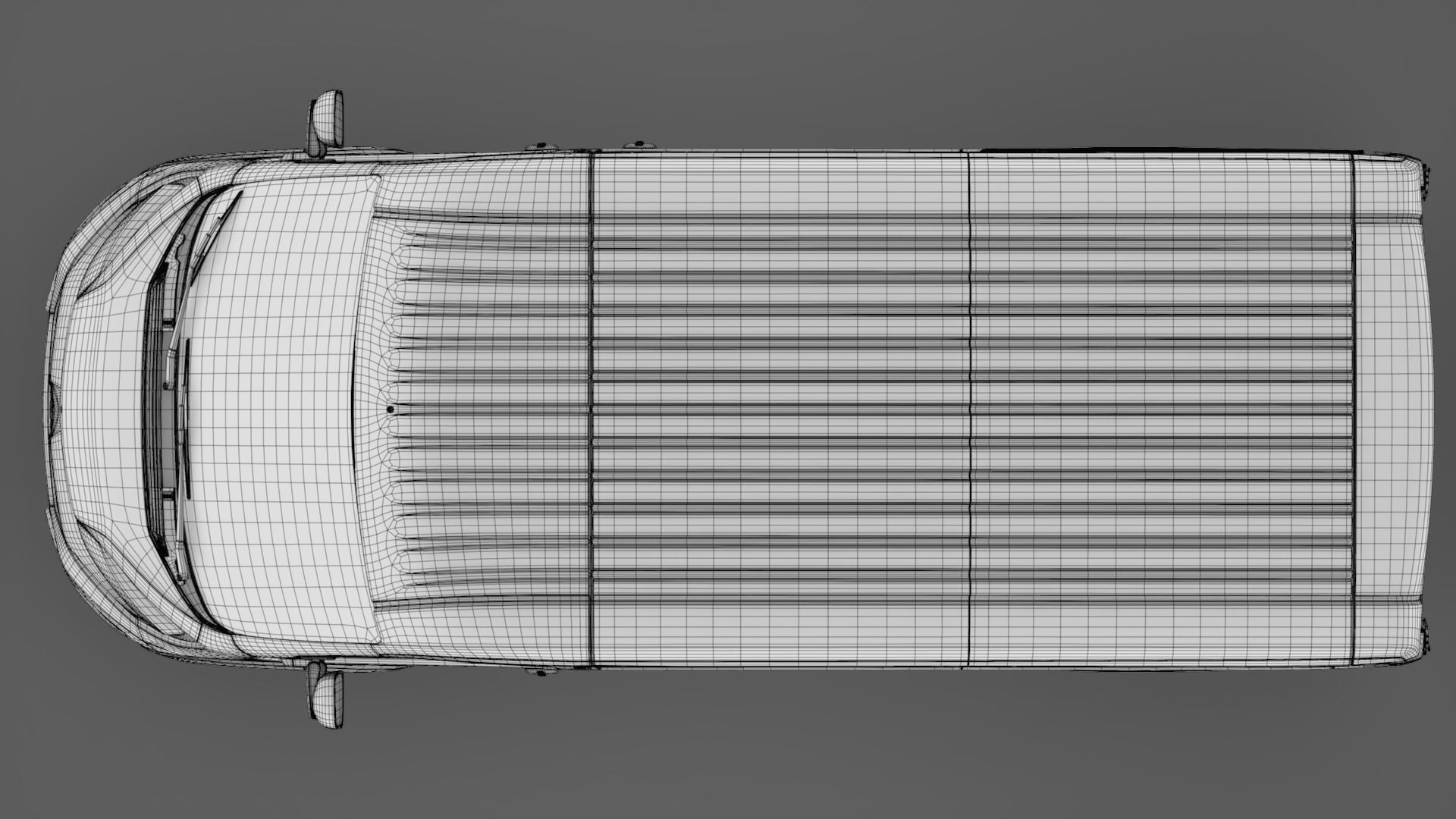
Task: Select the small black antenna dot on roof
Action: tap(391, 409)
